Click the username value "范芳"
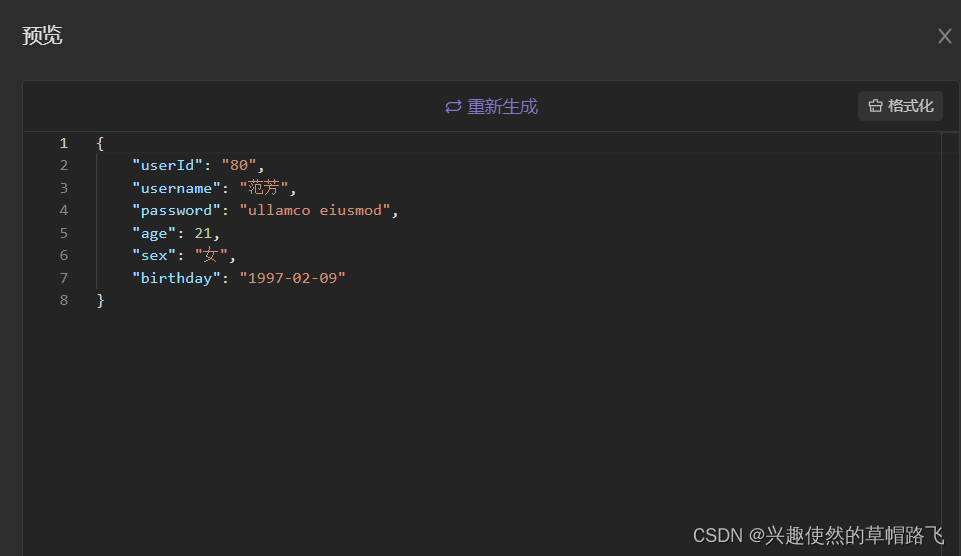 [x=265, y=188]
